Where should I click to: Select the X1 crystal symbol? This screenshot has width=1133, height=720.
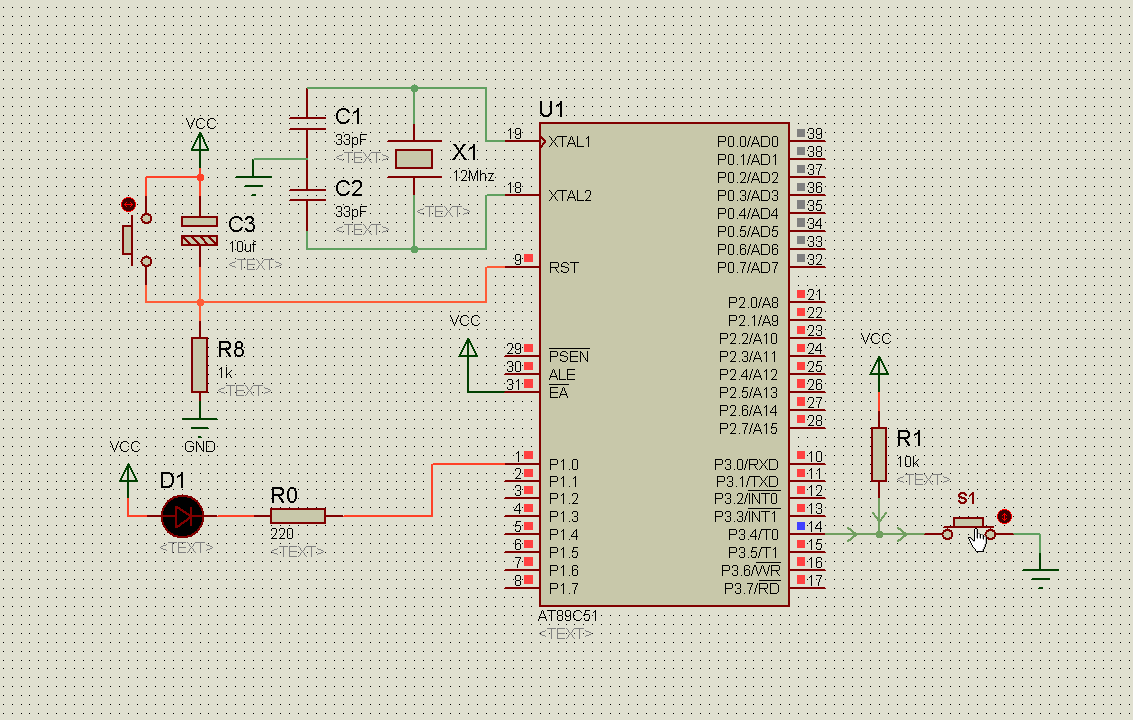(414, 158)
